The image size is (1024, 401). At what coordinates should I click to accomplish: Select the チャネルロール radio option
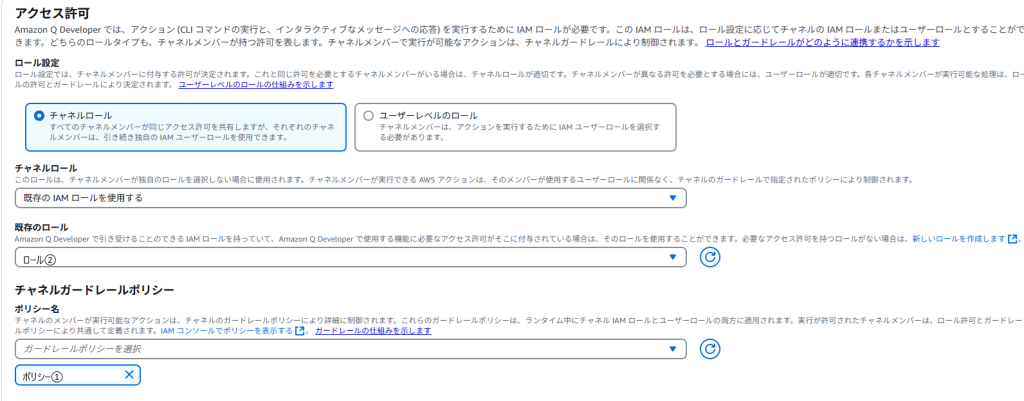pyautogui.click(x=39, y=115)
